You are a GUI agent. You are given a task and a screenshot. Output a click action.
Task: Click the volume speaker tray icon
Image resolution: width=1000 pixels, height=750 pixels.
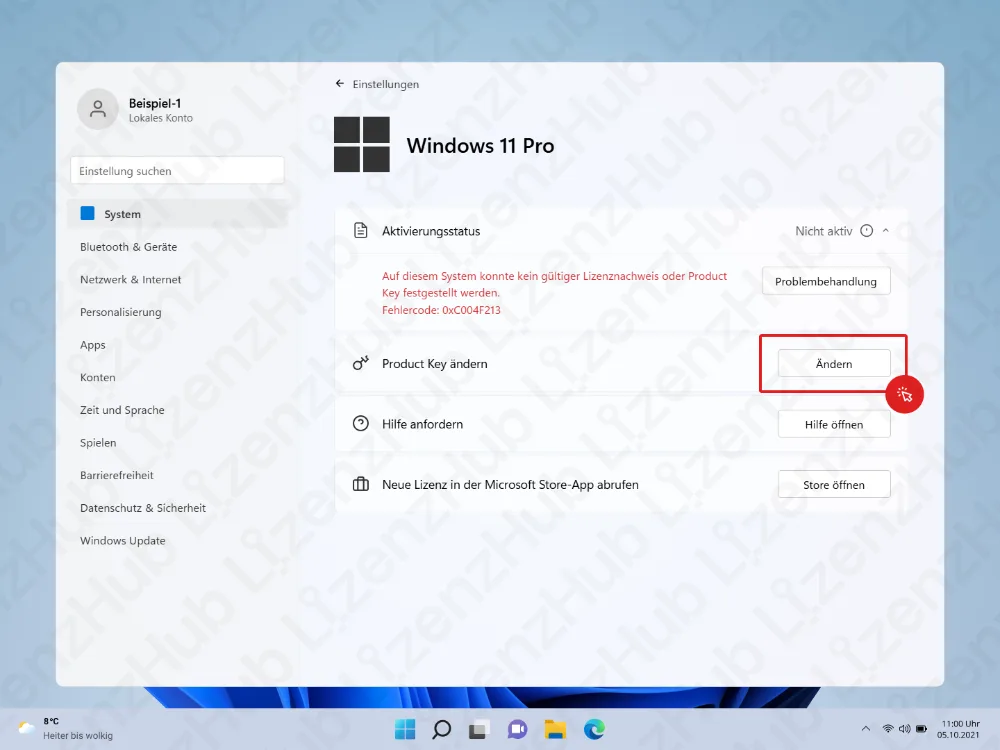coord(904,728)
